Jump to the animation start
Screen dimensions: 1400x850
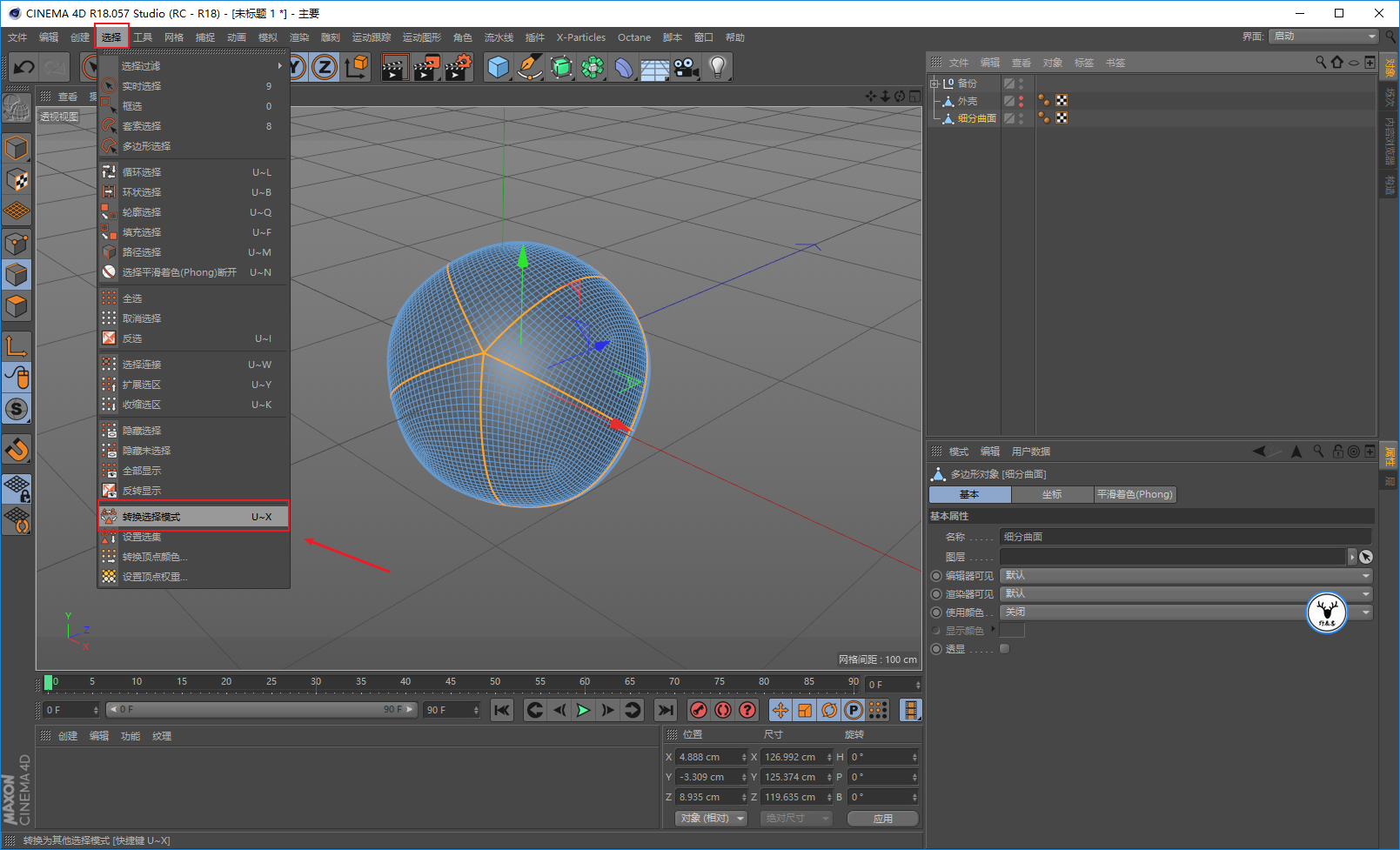[502, 710]
